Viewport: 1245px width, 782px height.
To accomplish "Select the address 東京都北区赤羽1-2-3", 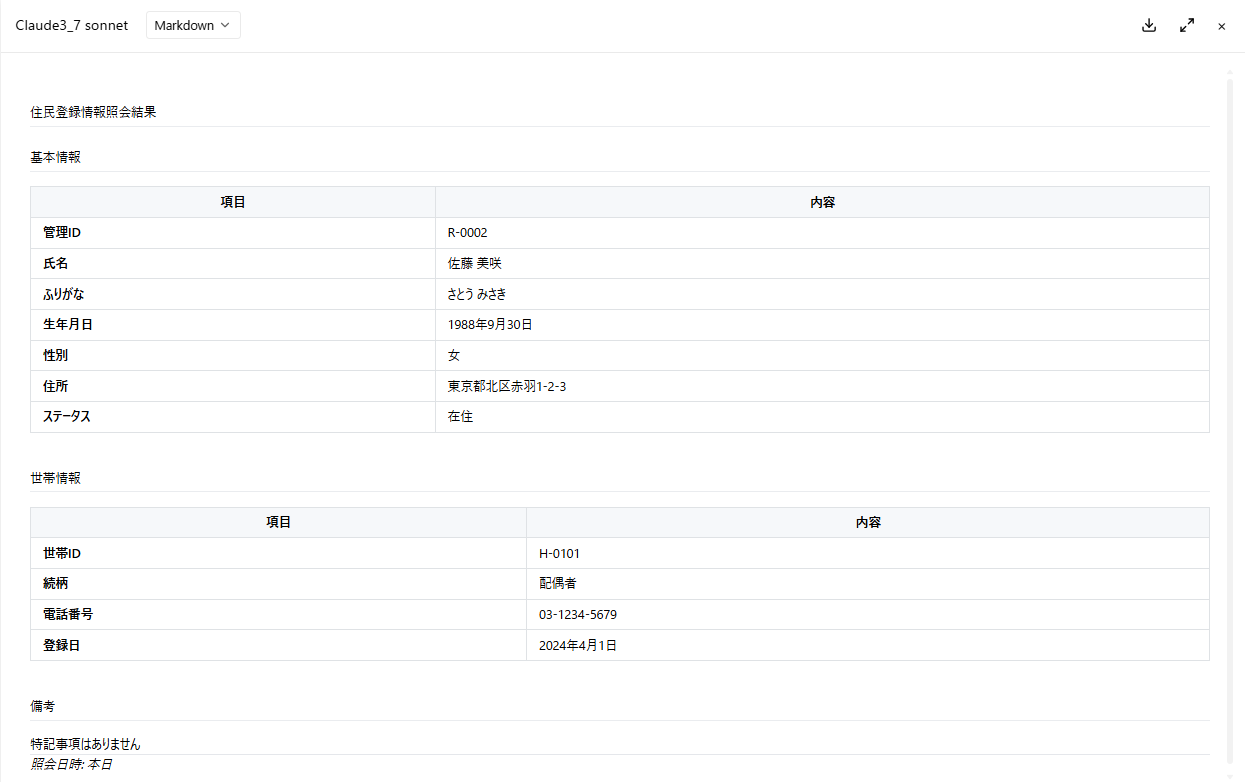I will click(507, 386).
